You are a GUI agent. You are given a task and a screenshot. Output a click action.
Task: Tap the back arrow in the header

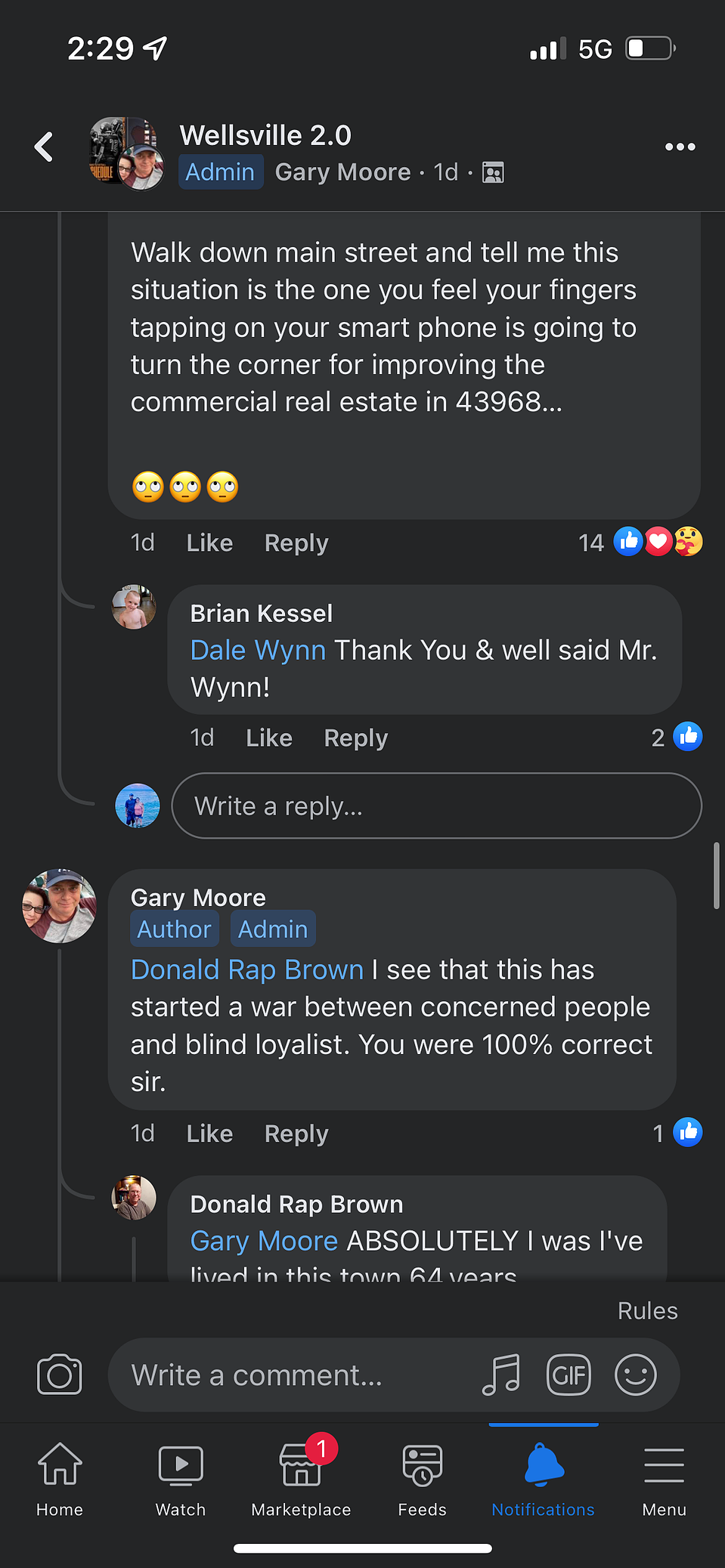click(44, 147)
